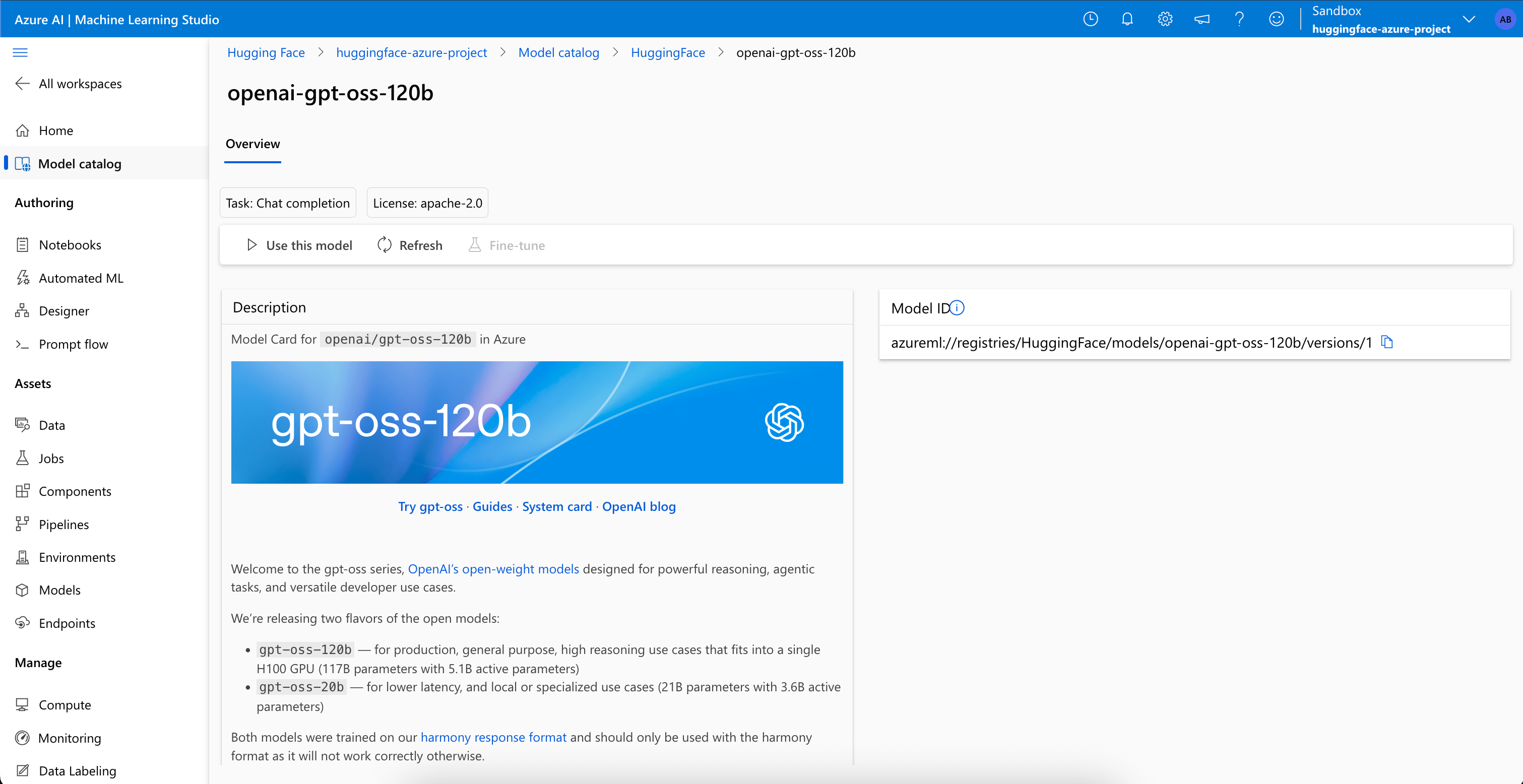Open studio settings gear
The width and height of the screenshot is (1523, 784).
(x=1165, y=18)
